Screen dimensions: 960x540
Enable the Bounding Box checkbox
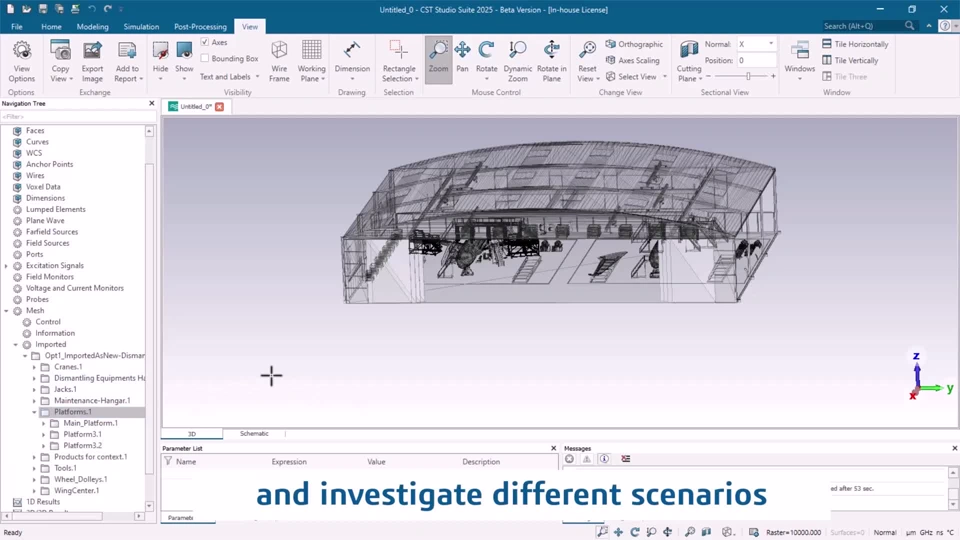205,58
